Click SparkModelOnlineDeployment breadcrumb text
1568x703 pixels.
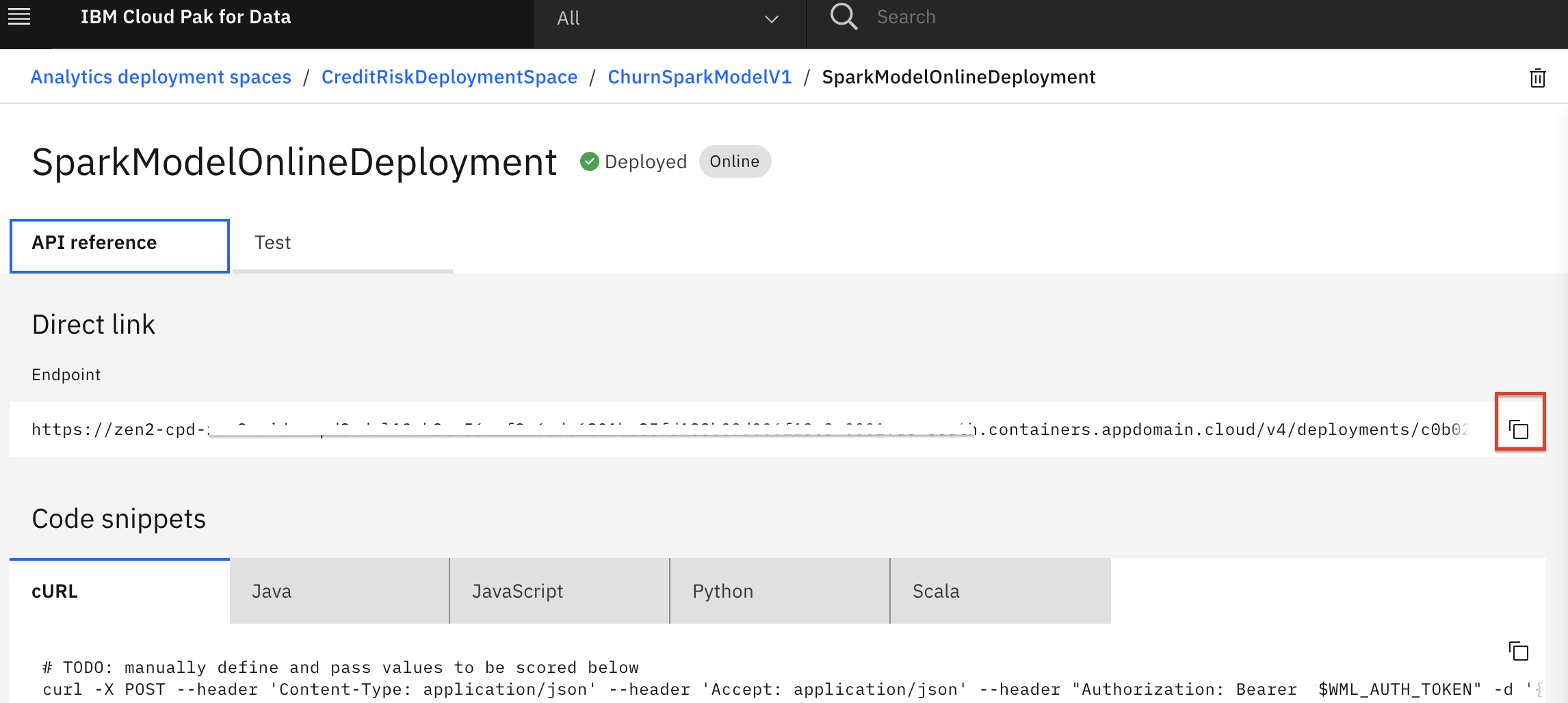point(958,77)
